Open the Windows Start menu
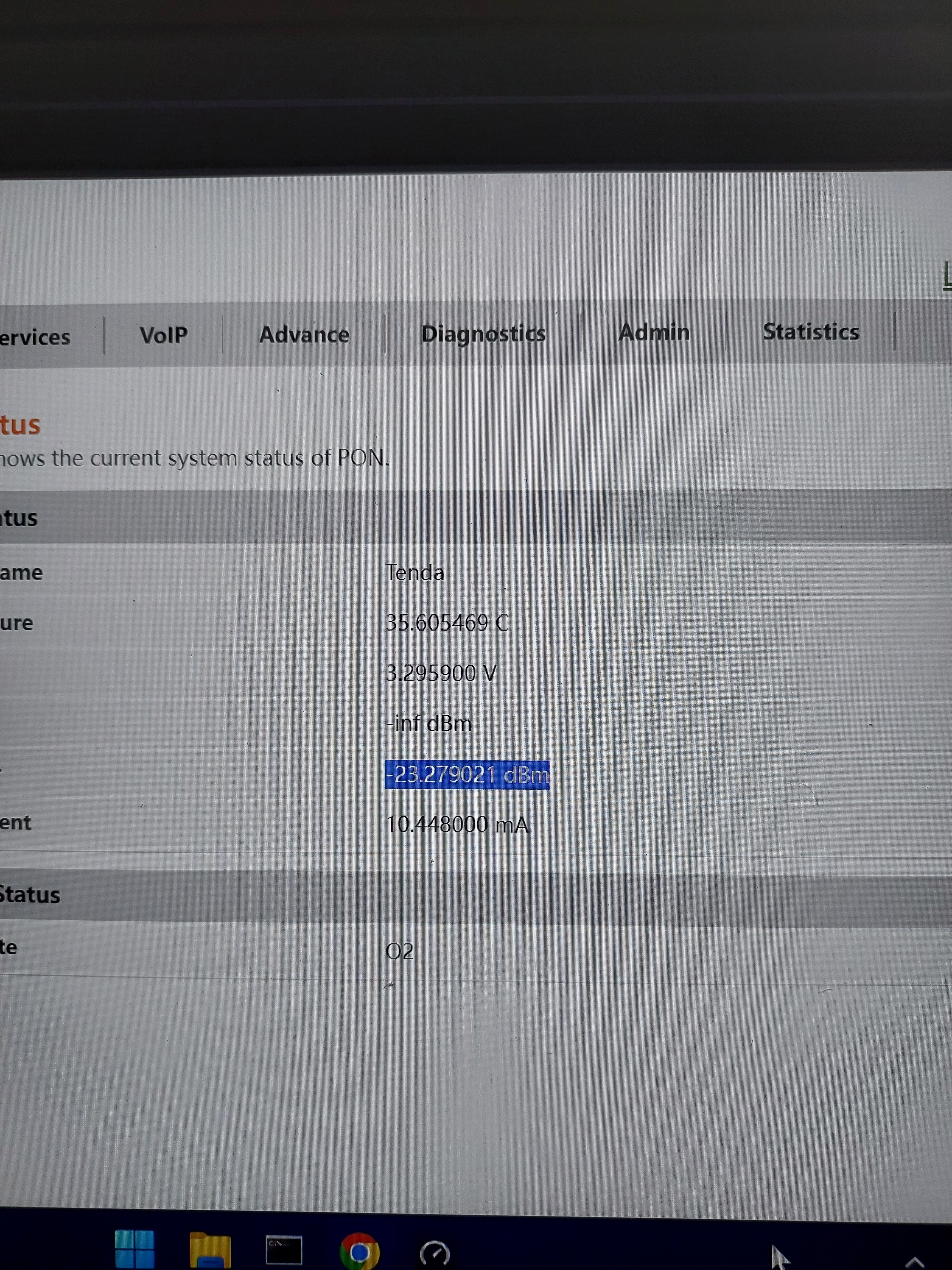 point(134,1249)
